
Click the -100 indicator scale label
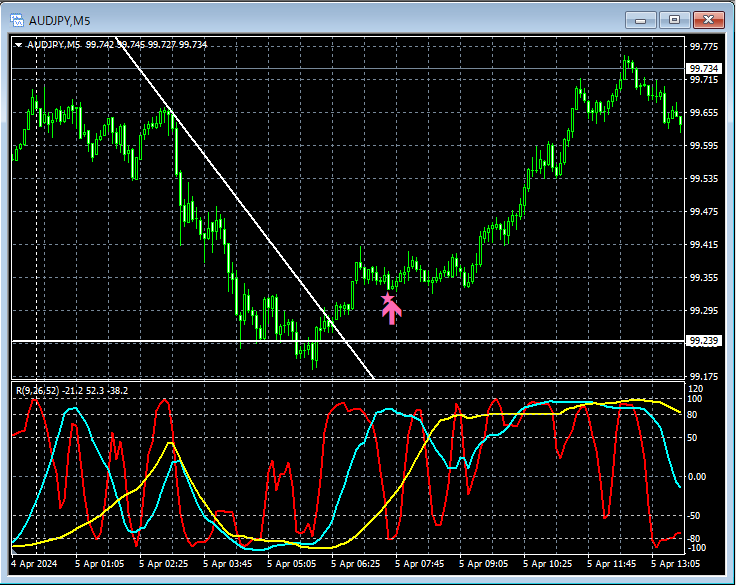click(697, 547)
